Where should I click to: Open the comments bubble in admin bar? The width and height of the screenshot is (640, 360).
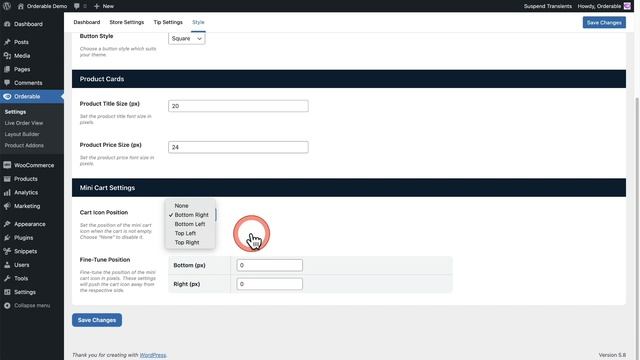pyautogui.click(x=77, y=6)
